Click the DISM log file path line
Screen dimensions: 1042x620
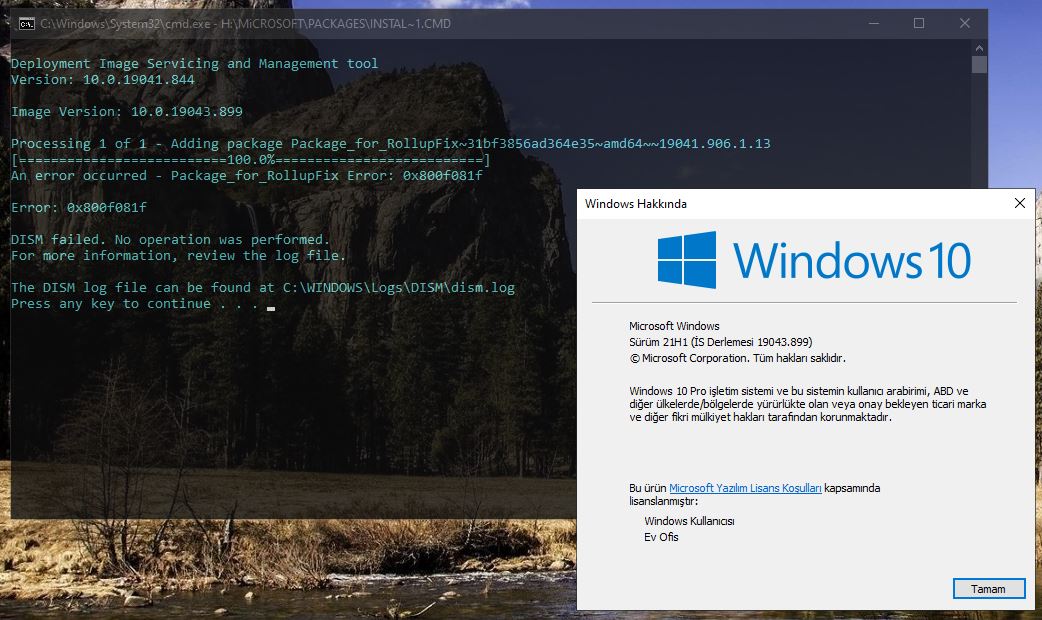click(x=263, y=287)
